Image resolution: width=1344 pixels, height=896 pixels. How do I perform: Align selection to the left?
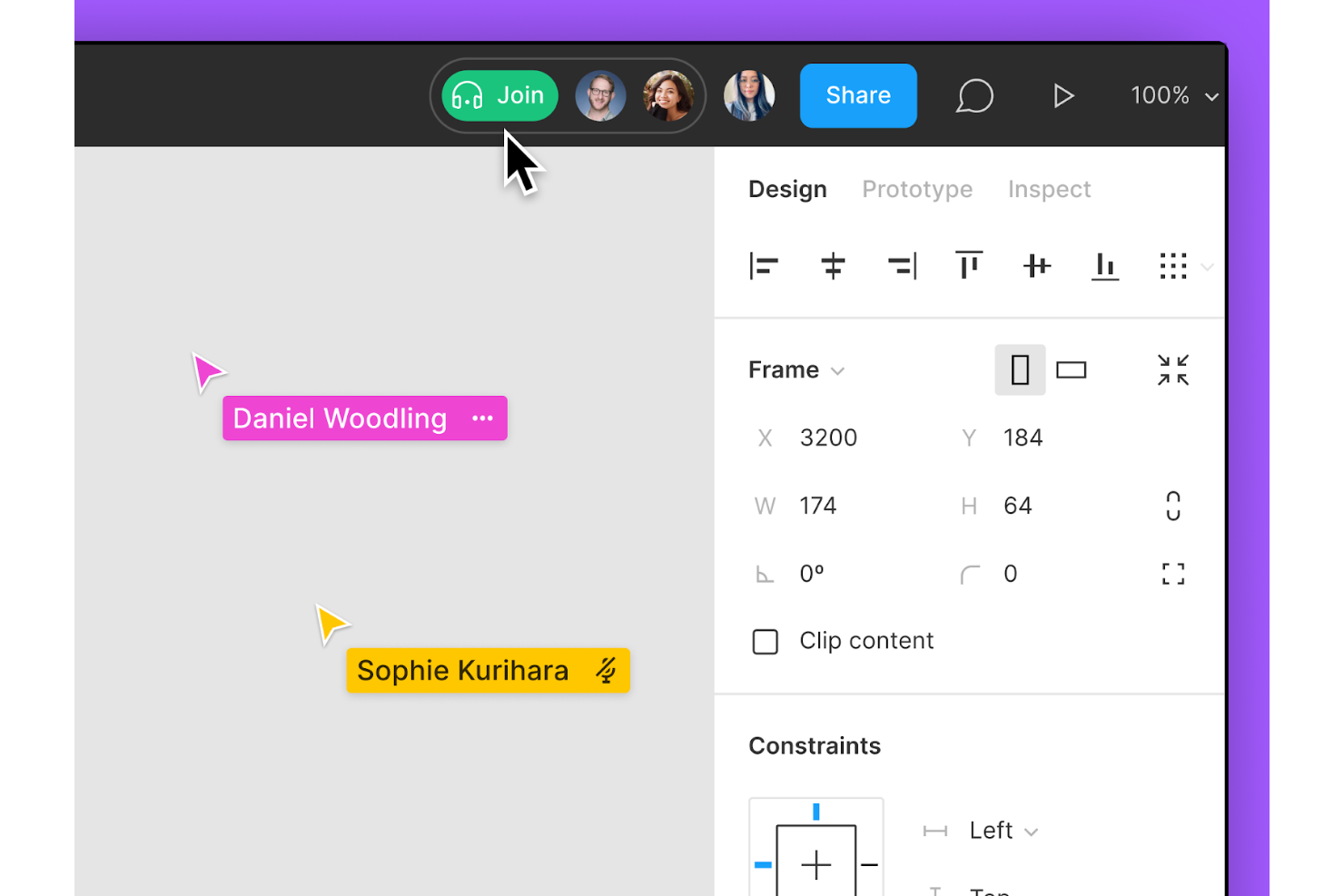click(x=764, y=266)
